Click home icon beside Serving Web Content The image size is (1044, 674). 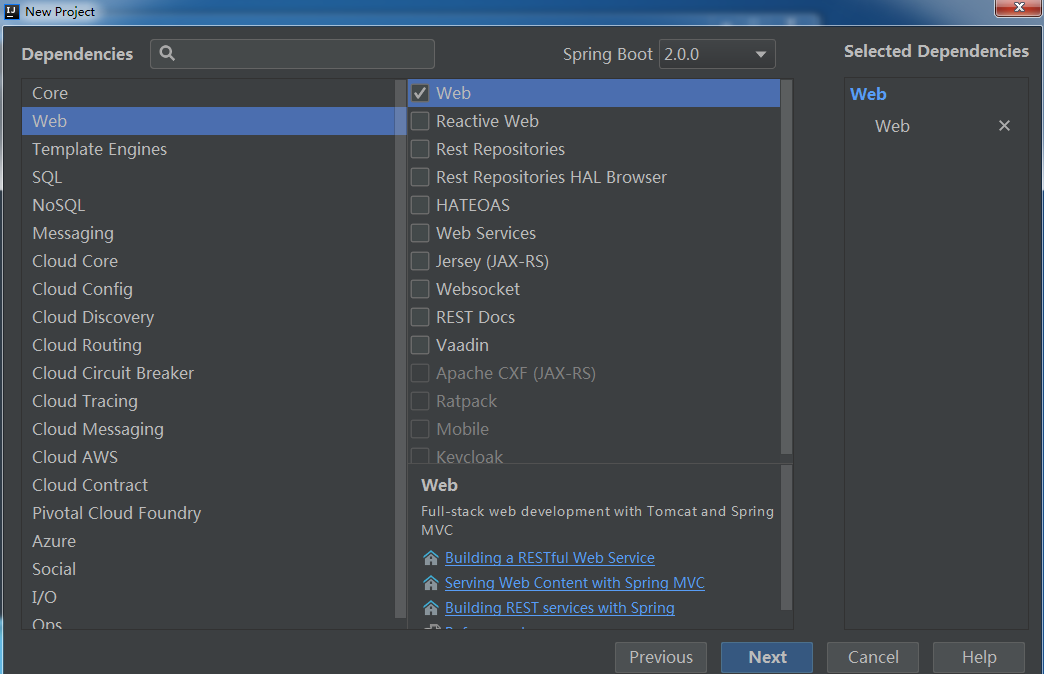431,583
